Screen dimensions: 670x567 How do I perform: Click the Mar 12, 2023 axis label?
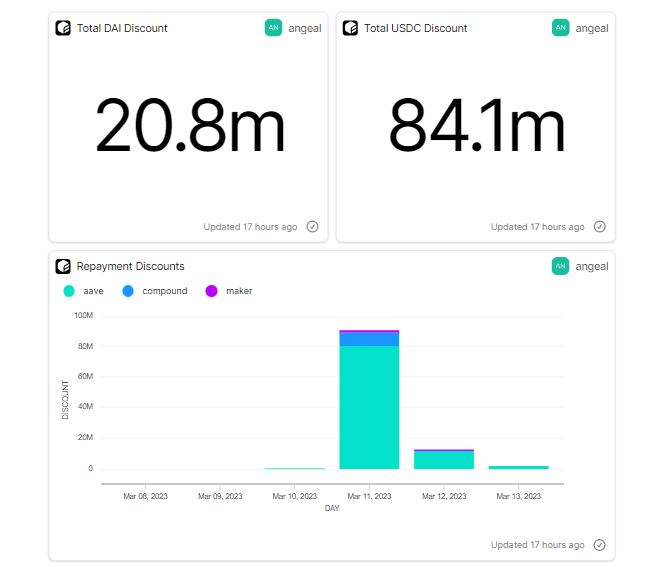click(x=444, y=496)
